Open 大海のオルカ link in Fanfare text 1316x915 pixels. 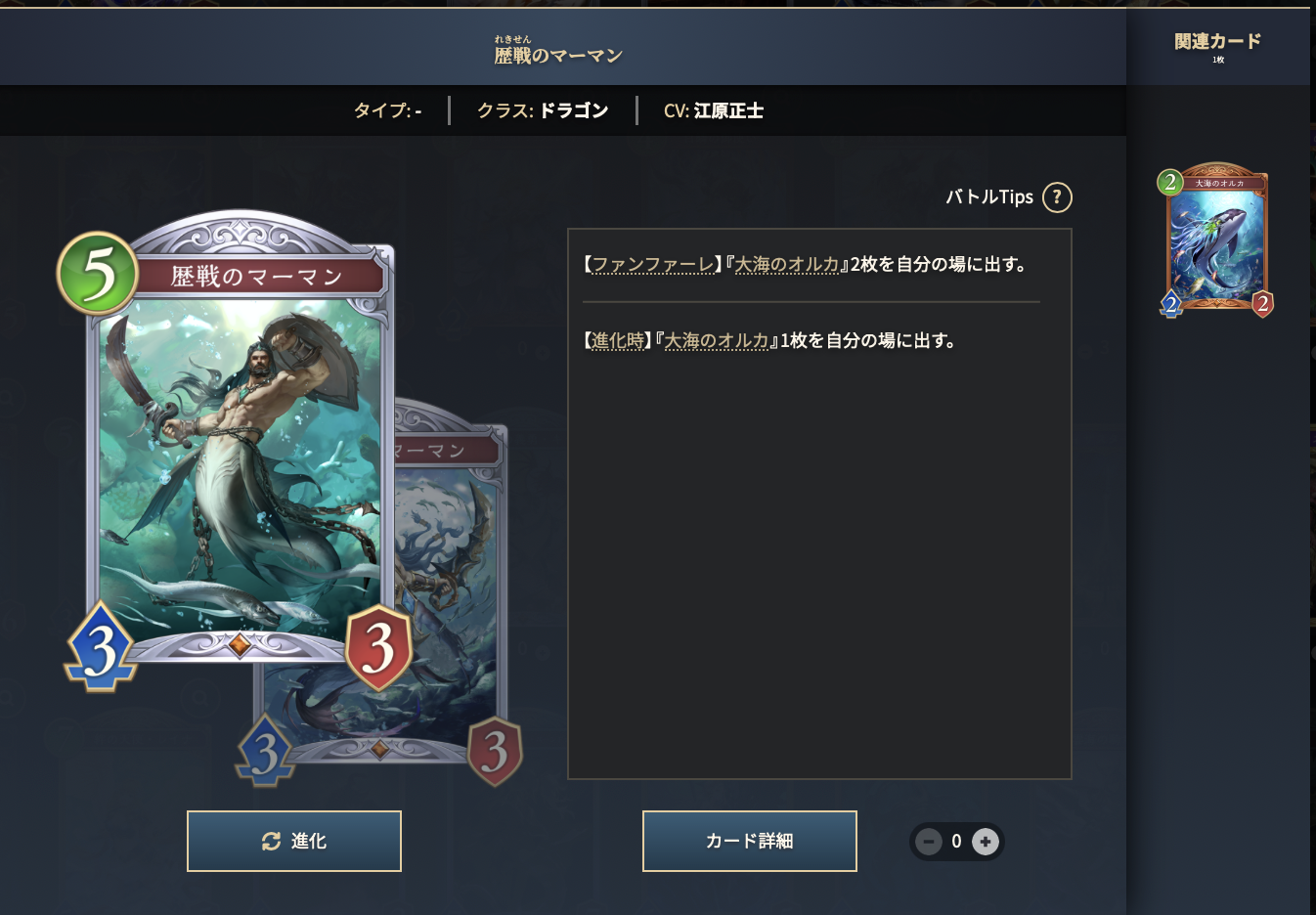(x=787, y=264)
